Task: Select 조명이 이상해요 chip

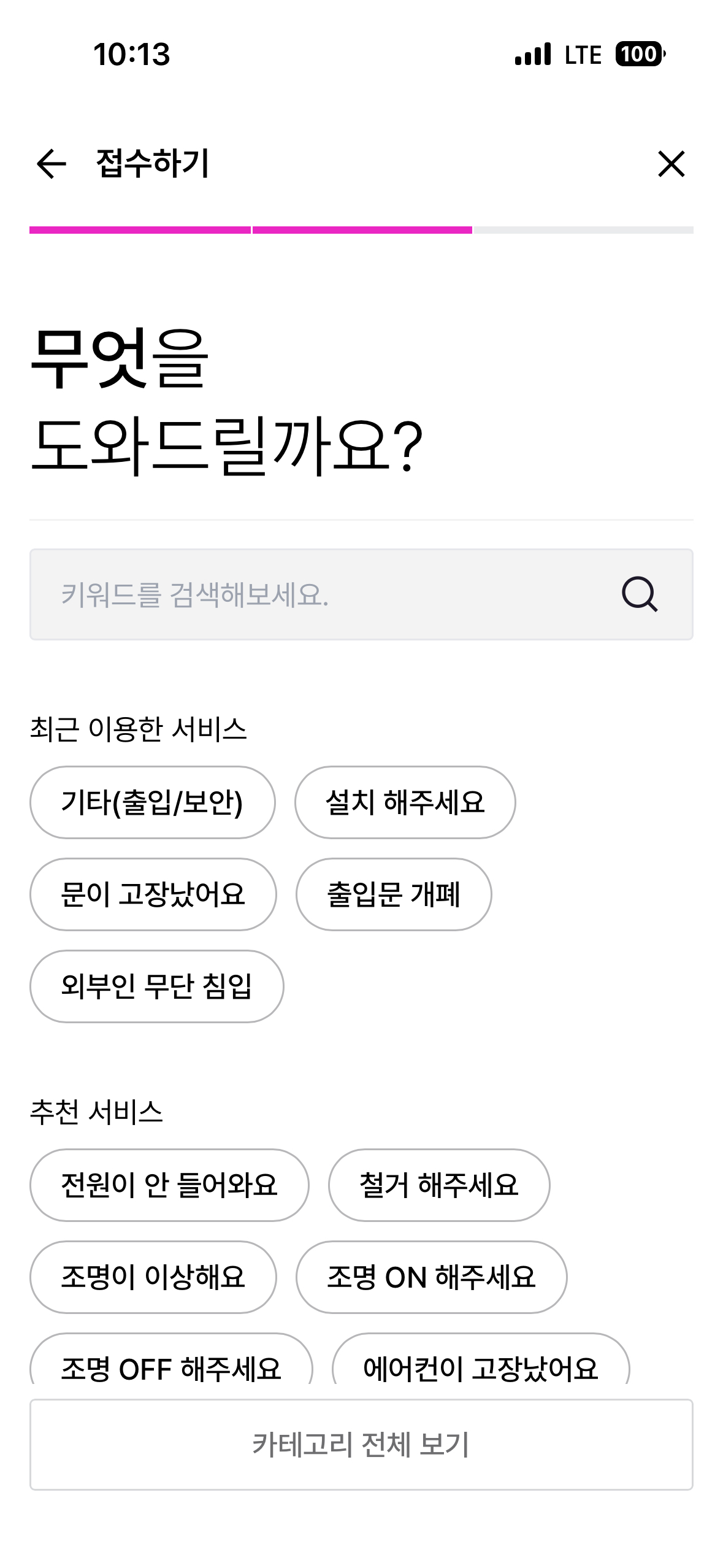Action: pyautogui.click(x=153, y=1277)
